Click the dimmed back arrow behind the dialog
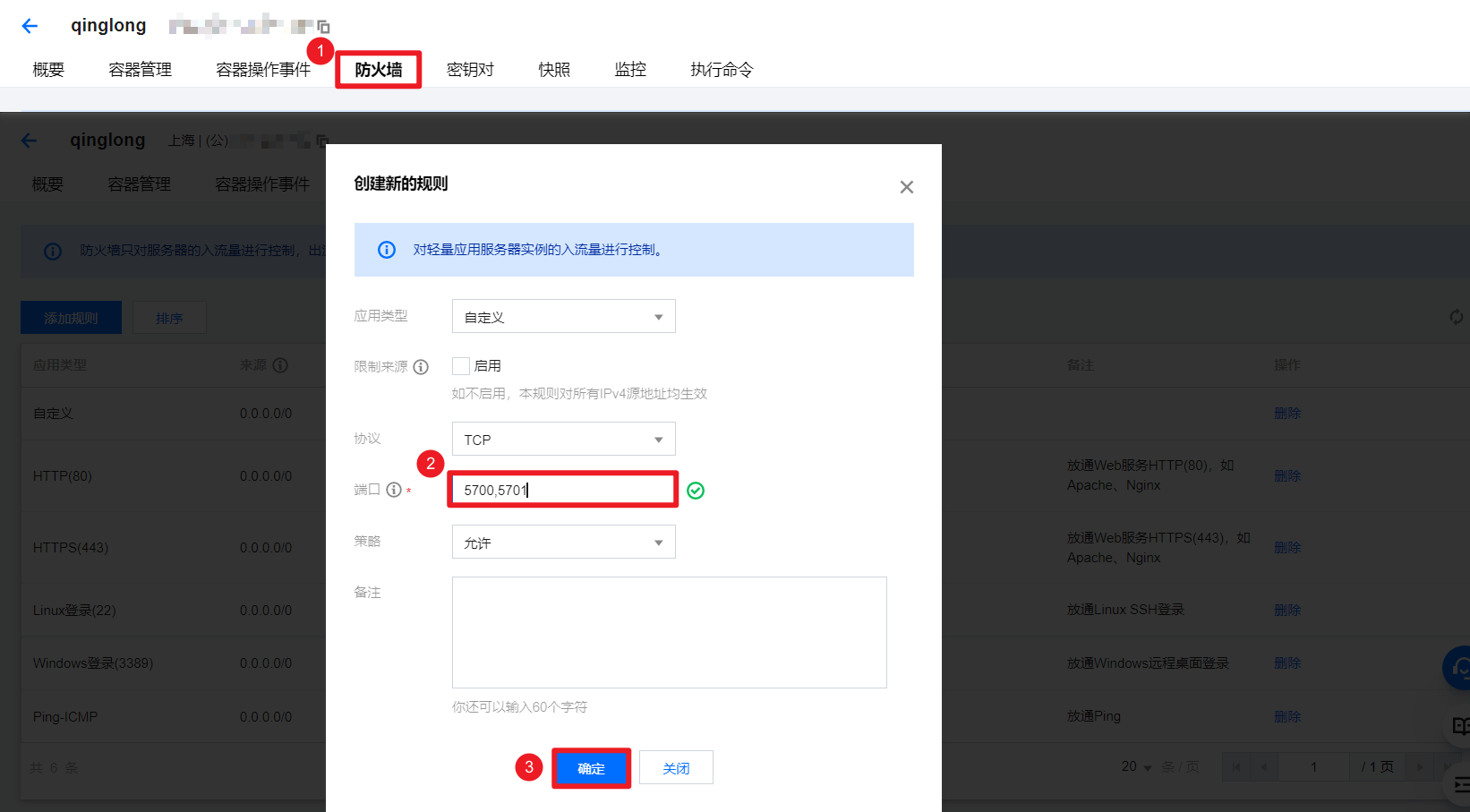1470x812 pixels. coord(30,141)
